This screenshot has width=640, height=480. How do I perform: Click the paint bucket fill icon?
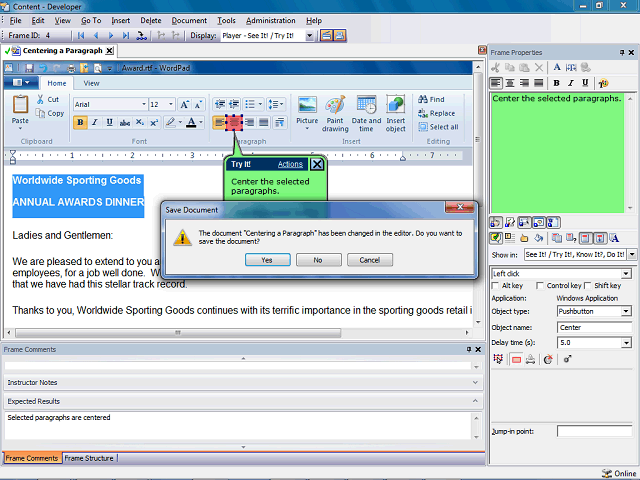point(539,238)
